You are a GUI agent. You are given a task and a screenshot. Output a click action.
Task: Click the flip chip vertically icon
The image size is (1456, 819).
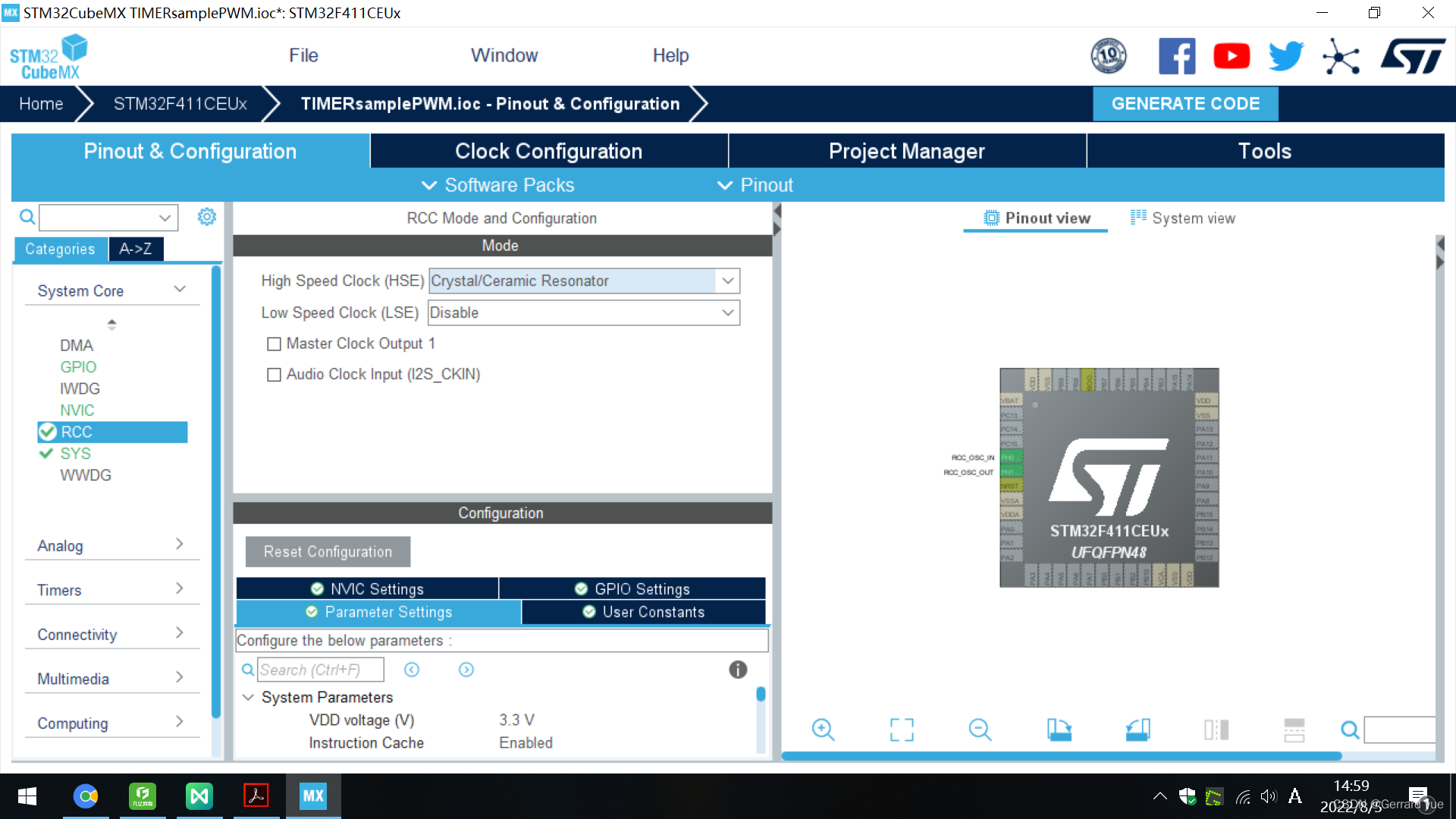[x=1294, y=730]
